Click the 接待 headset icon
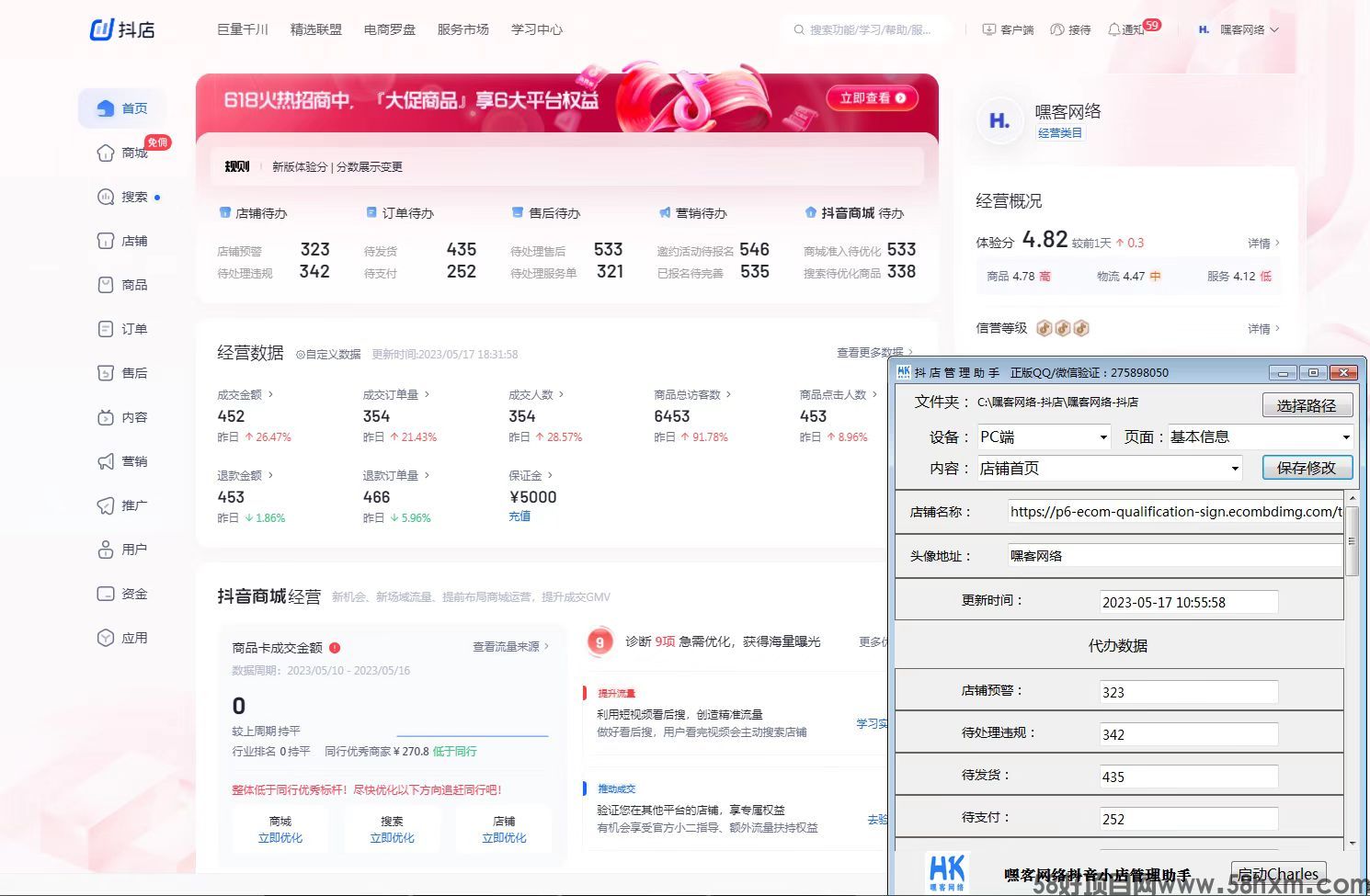The height and width of the screenshot is (896, 1370). [x=1057, y=29]
